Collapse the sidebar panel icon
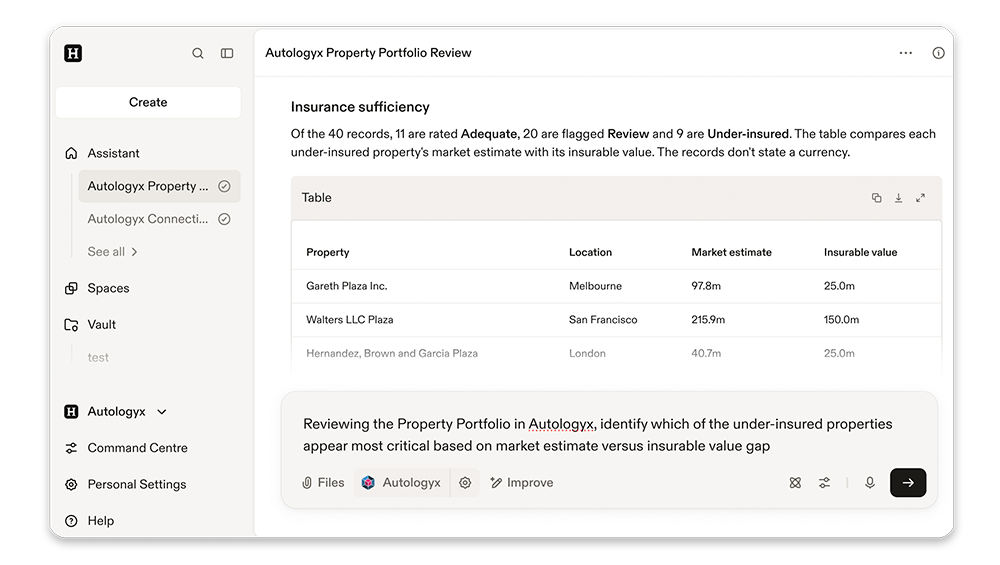The width and height of the screenshot is (1000, 565). click(x=227, y=54)
